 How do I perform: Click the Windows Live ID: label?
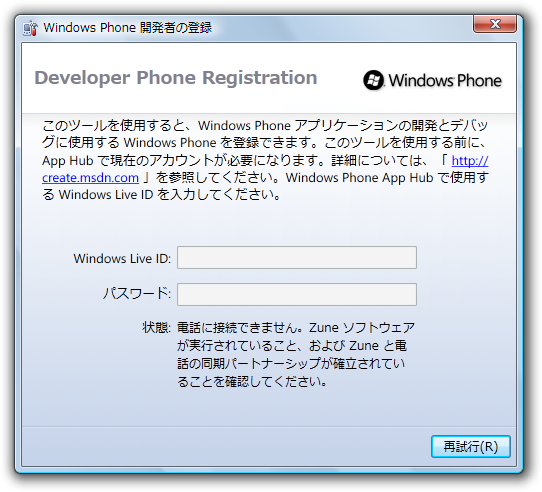click(x=122, y=258)
